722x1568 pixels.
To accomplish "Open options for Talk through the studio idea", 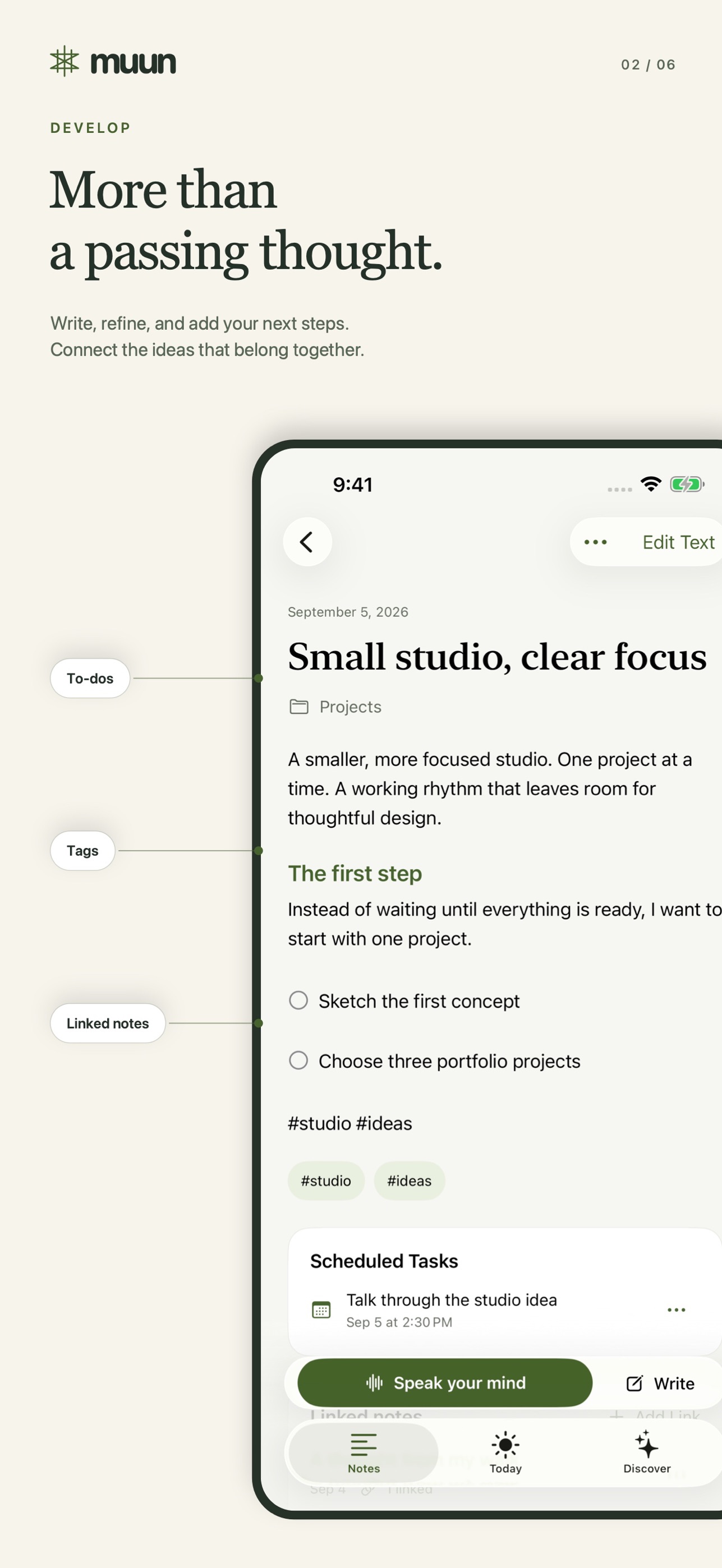I will tap(677, 1309).
